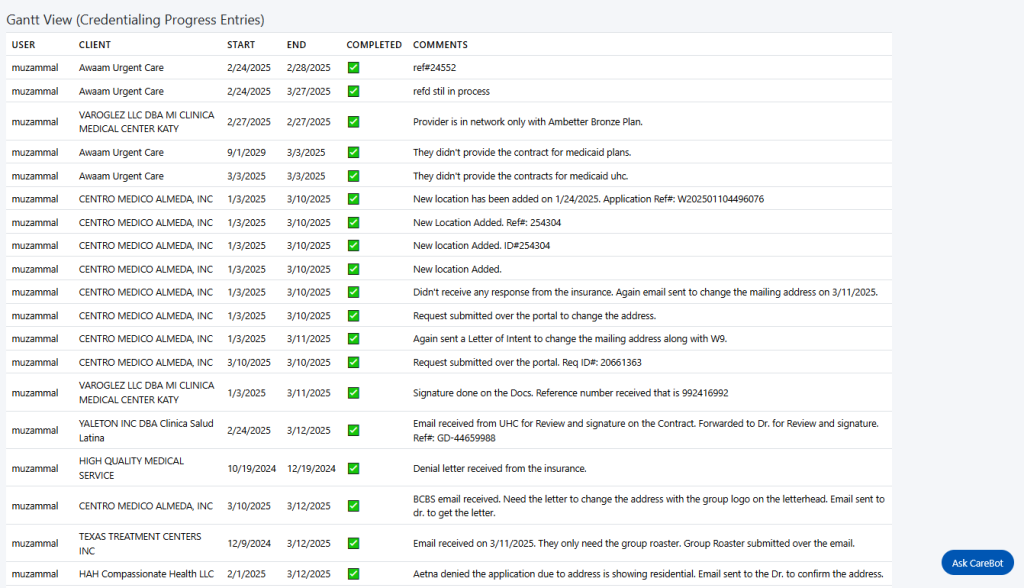The image size is (1024, 588).
Task: Click the 12/19/2024 end date cell
Action: click(312, 468)
